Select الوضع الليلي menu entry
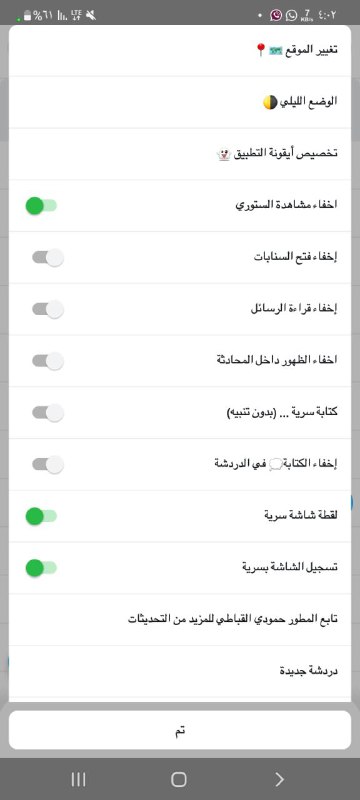Image resolution: width=360 pixels, height=800 pixels. [x=180, y=102]
